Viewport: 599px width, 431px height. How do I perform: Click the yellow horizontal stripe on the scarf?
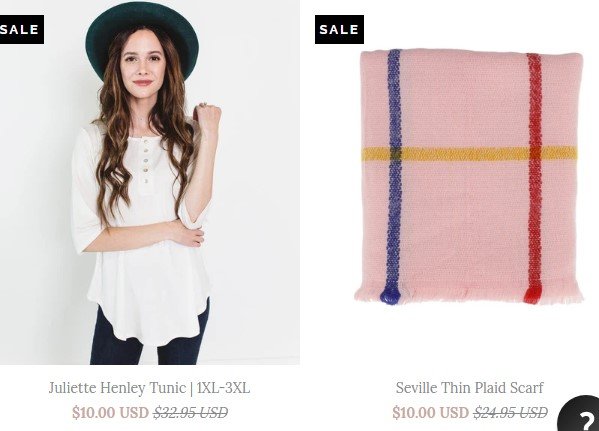coord(469,154)
